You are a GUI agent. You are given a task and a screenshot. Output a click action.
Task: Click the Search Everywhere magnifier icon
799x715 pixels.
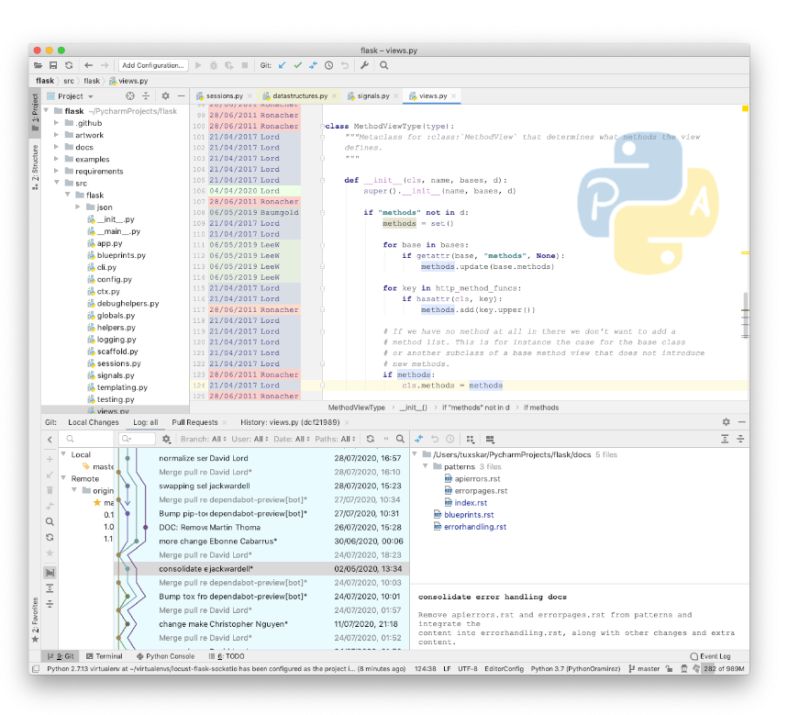(384, 65)
